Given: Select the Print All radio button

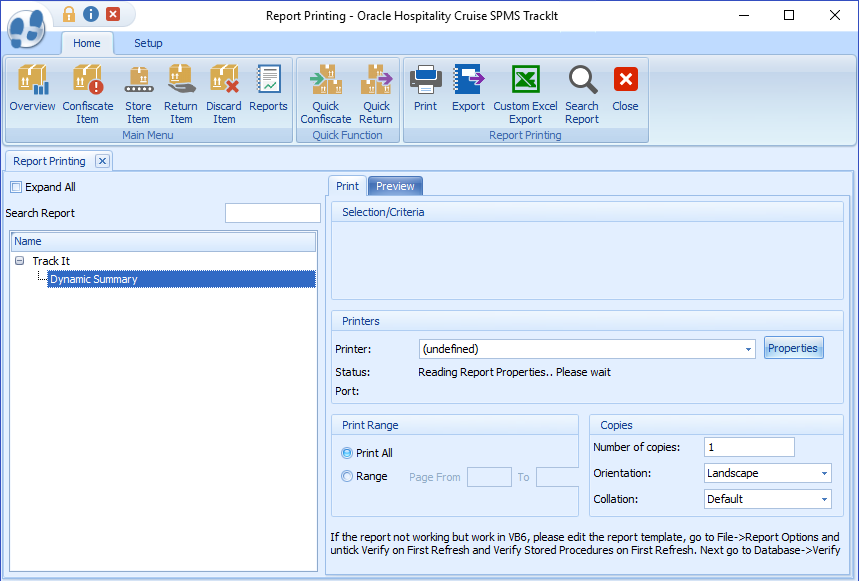Looking at the screenshot, I should 347,453.
